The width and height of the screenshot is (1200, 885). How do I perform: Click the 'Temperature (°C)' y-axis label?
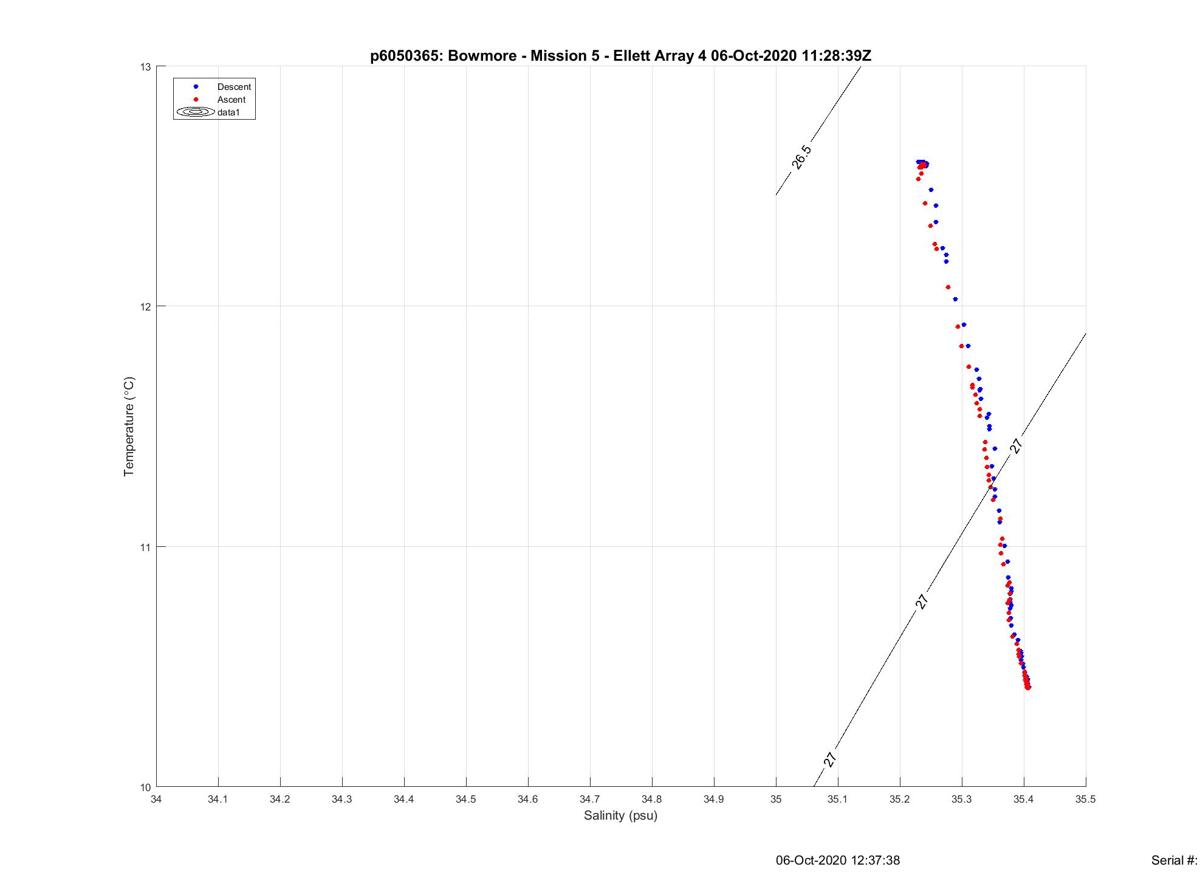pos(128,427)
